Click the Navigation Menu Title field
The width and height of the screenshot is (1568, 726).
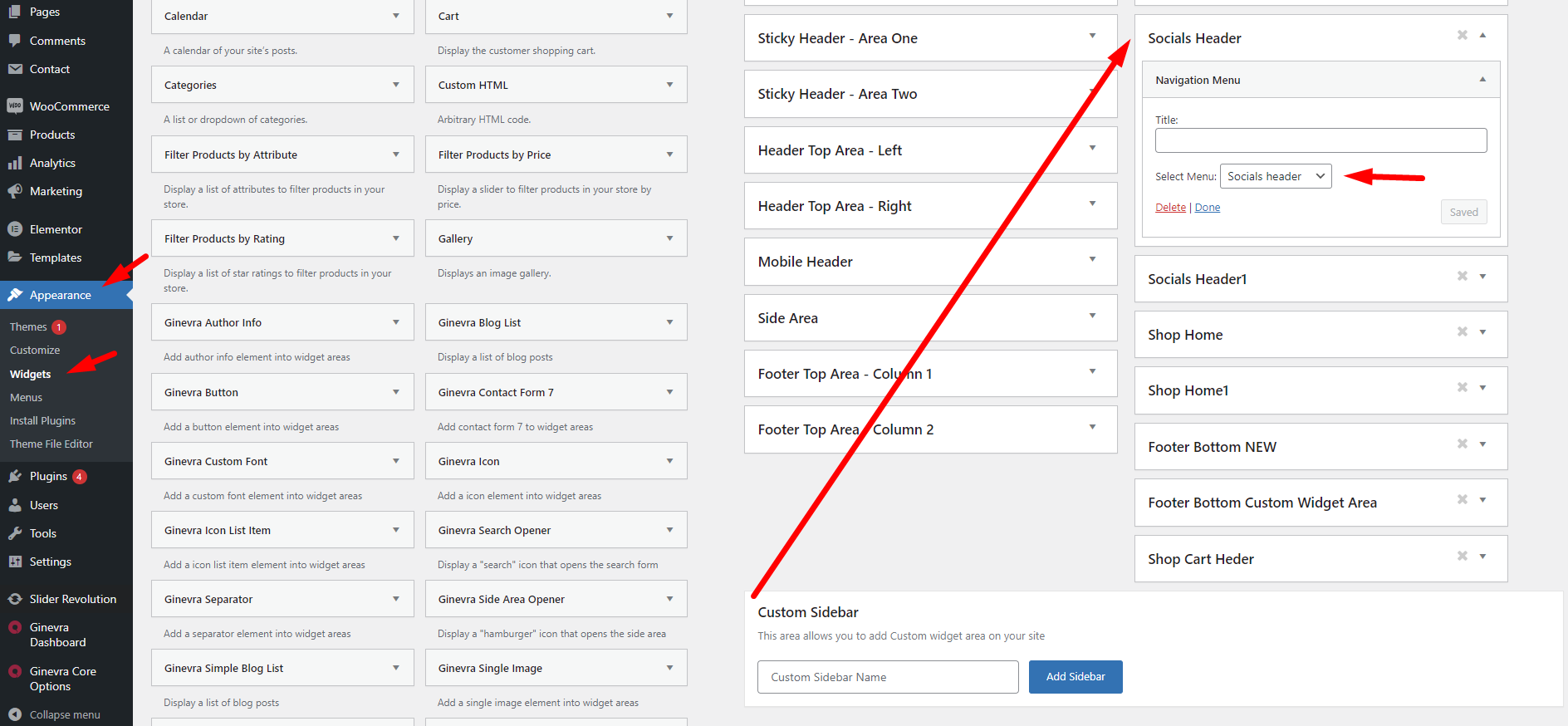point(1321,140)
